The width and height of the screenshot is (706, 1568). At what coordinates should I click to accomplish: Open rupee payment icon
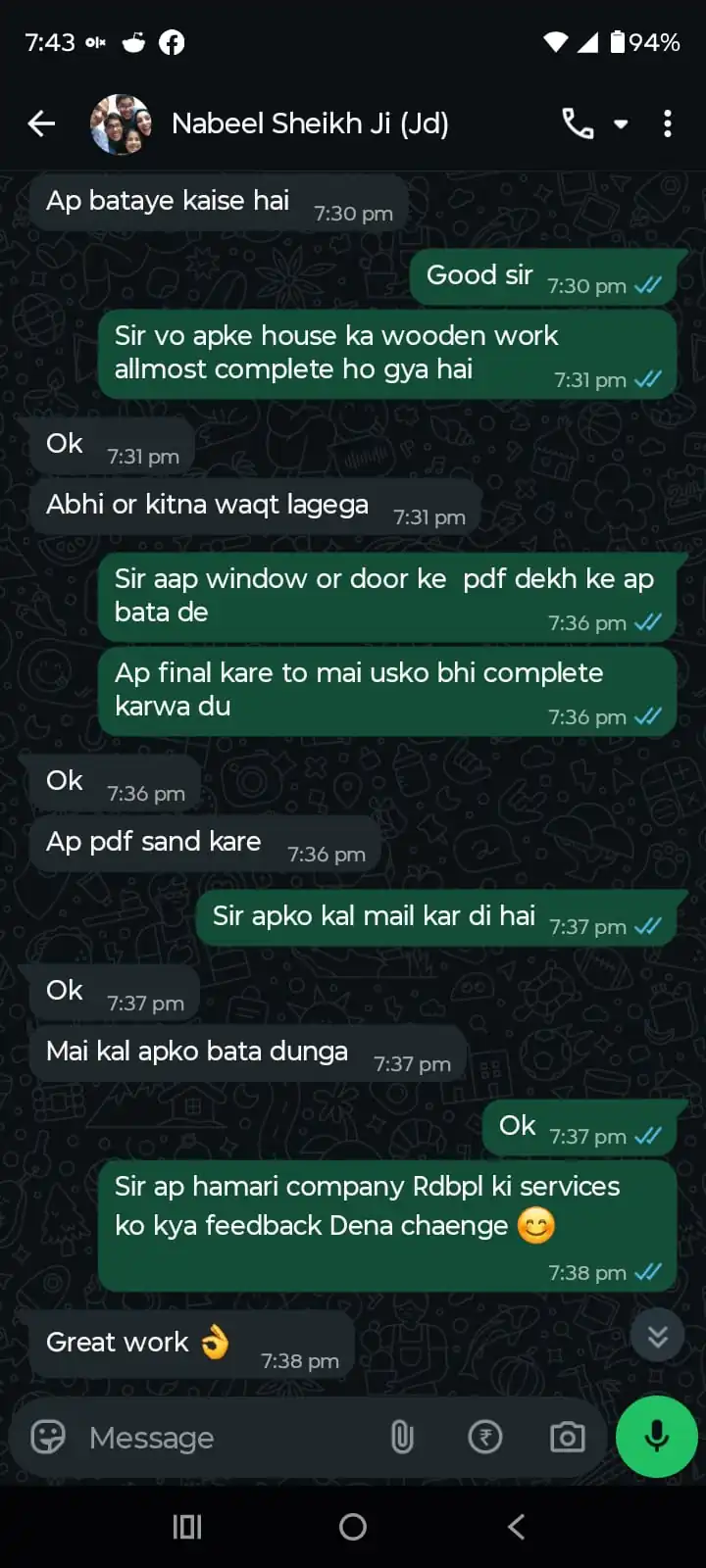click(485, 1437)
